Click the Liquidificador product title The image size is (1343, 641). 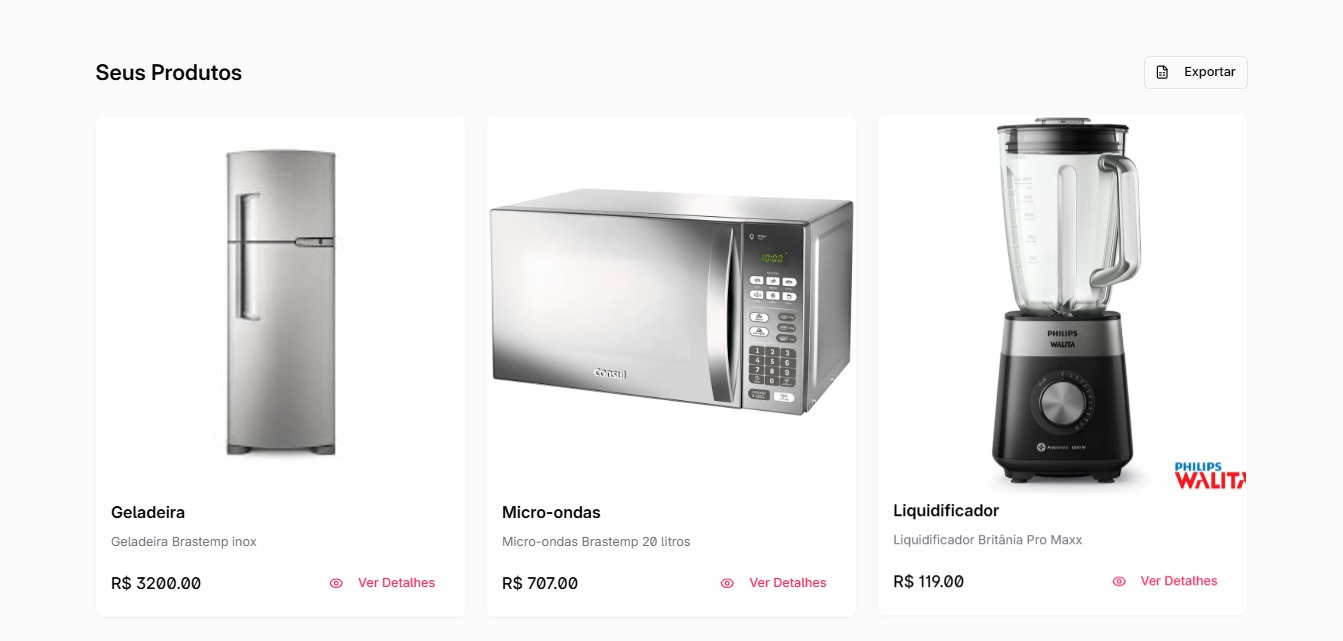pos(945,510)
